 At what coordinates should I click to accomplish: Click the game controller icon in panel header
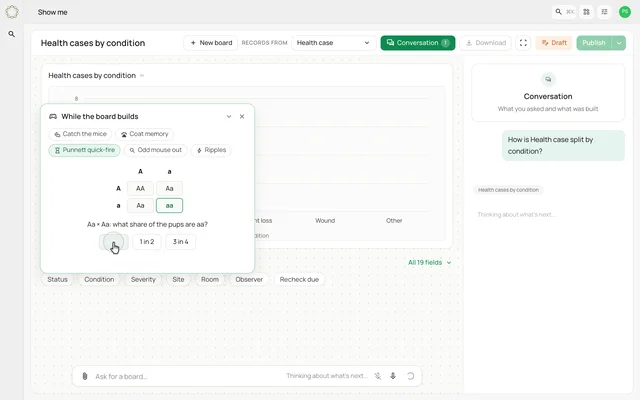coord(53,116)
